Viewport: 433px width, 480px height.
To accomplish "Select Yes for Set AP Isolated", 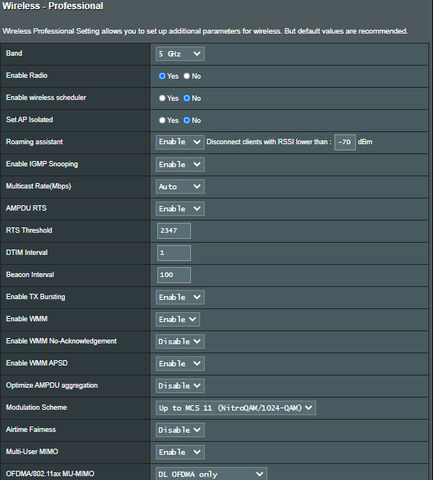I will (x=162, y=120).
